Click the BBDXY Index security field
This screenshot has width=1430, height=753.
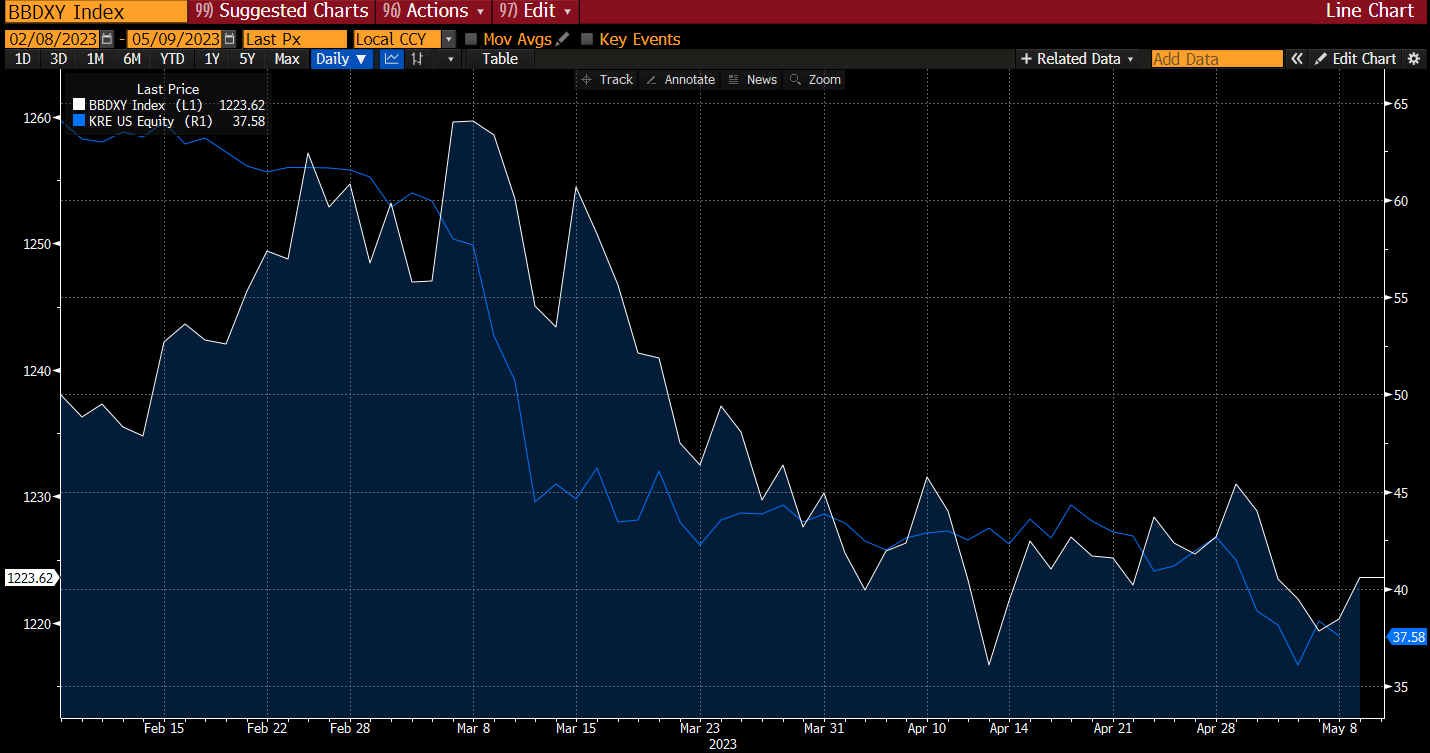point(95,11)
